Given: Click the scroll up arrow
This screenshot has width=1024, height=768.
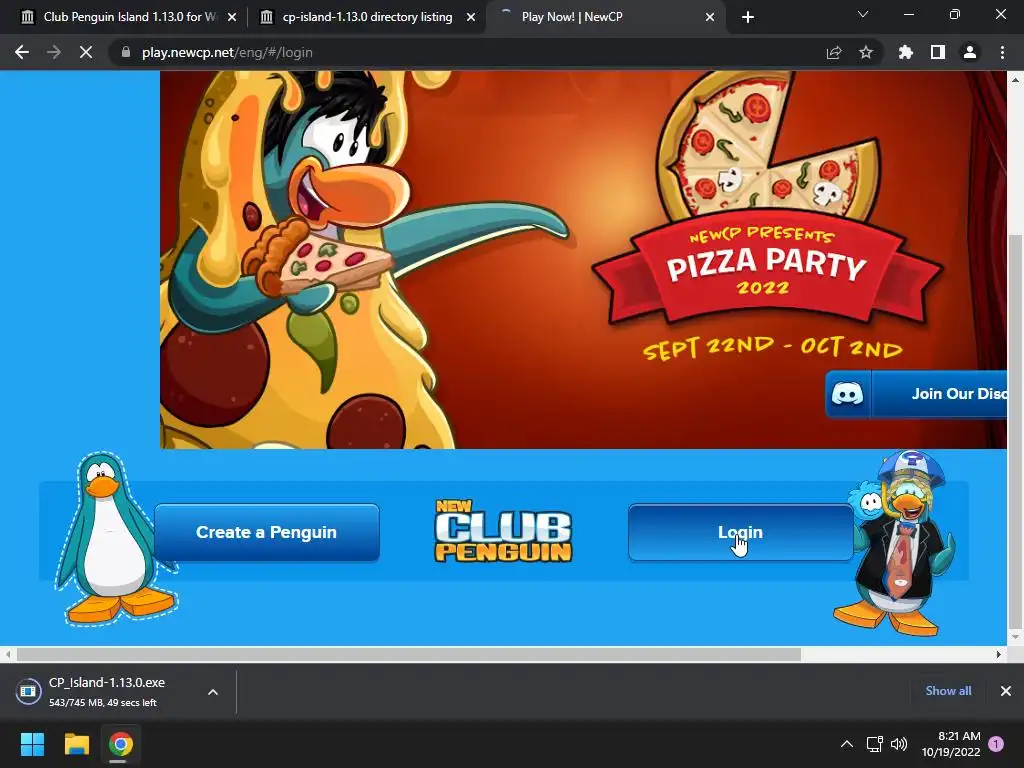Looking at the screenshot, I should tap(1015, 80).
